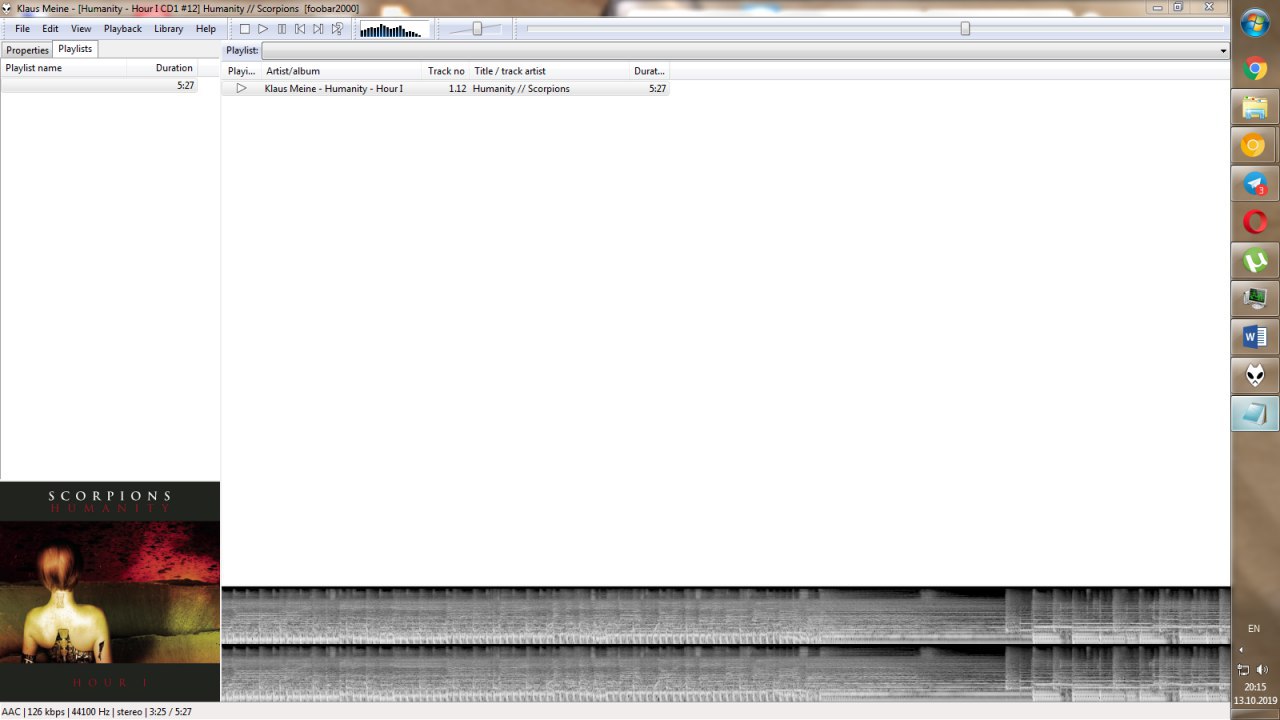Screen dimensions: 1280x720
Task: Switch to the Properties tab
Action: point(27,50)
